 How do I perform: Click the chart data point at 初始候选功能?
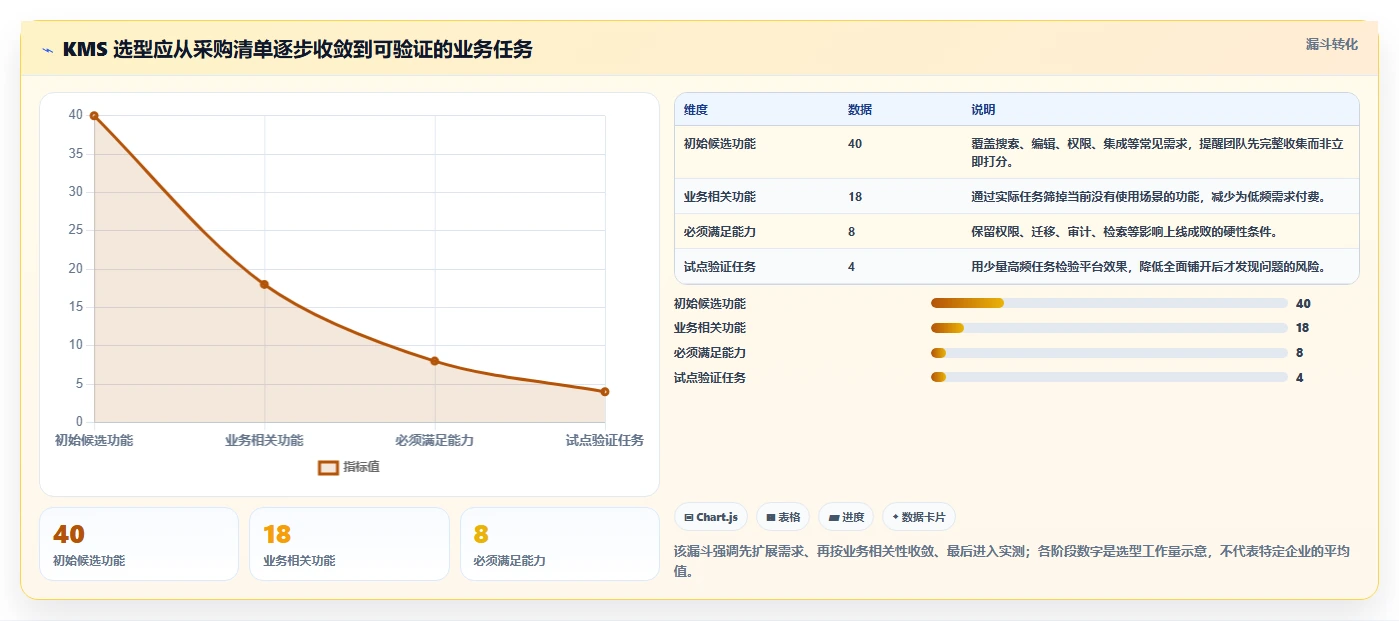click(x=94, y=116)
